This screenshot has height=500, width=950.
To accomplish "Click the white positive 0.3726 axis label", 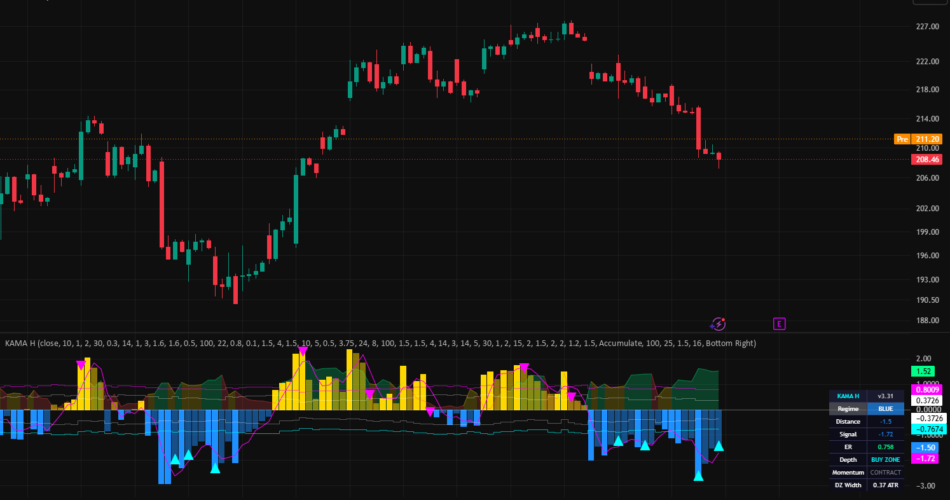I will [926, 400].
